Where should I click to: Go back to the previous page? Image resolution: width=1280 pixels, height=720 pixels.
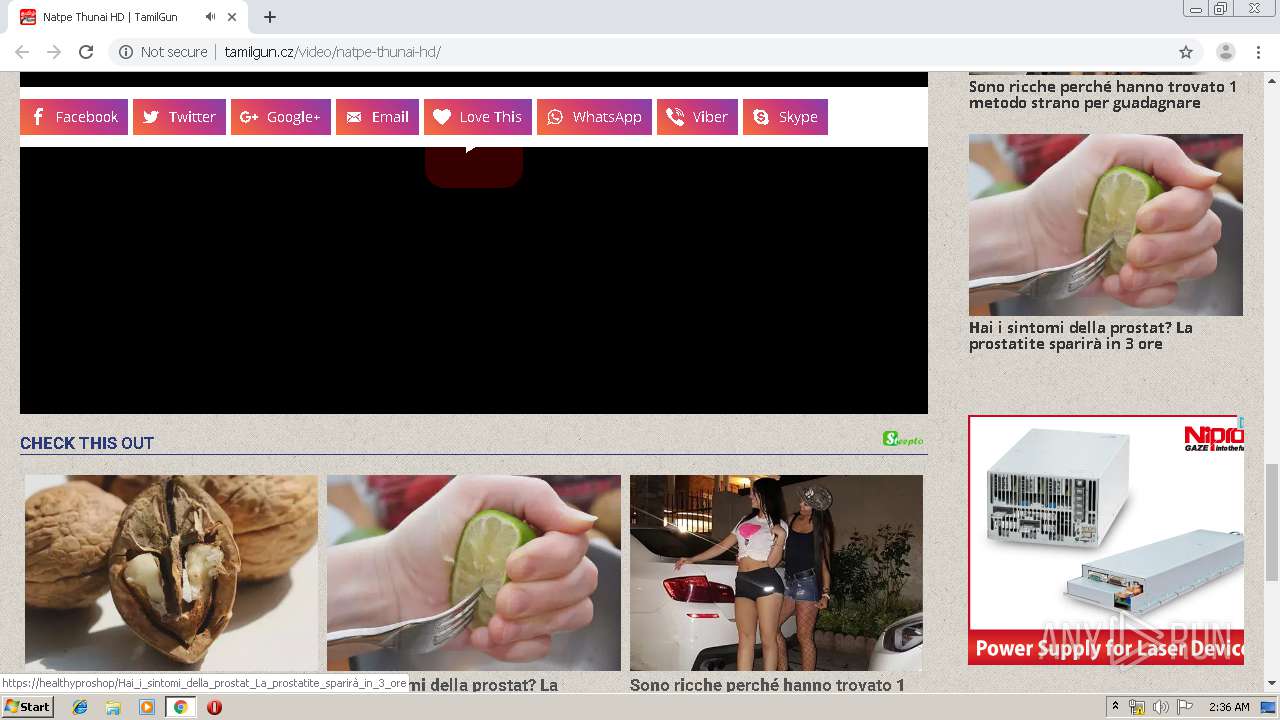click(22, 52)
